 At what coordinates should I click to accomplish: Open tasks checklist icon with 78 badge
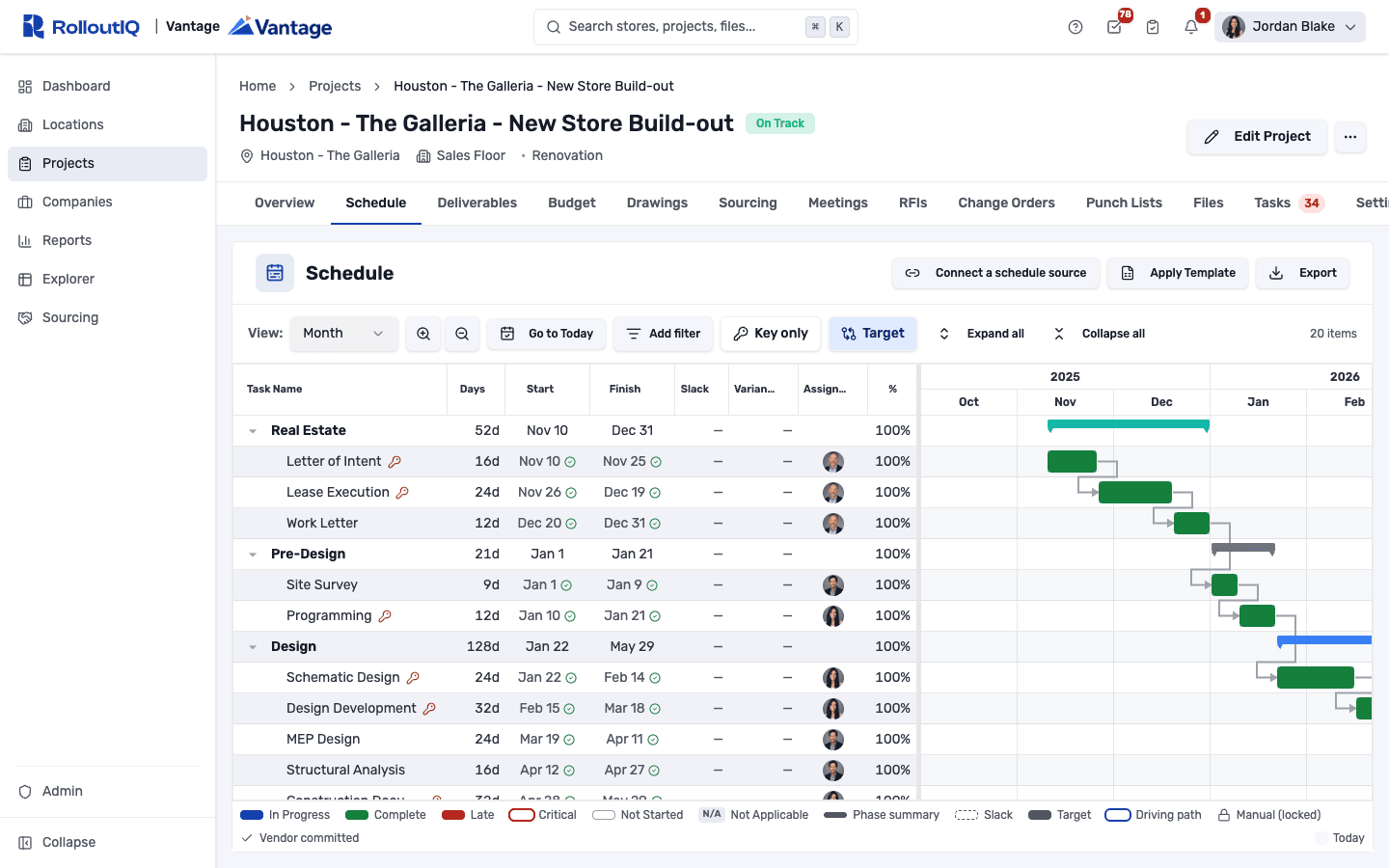point(1114,27)
